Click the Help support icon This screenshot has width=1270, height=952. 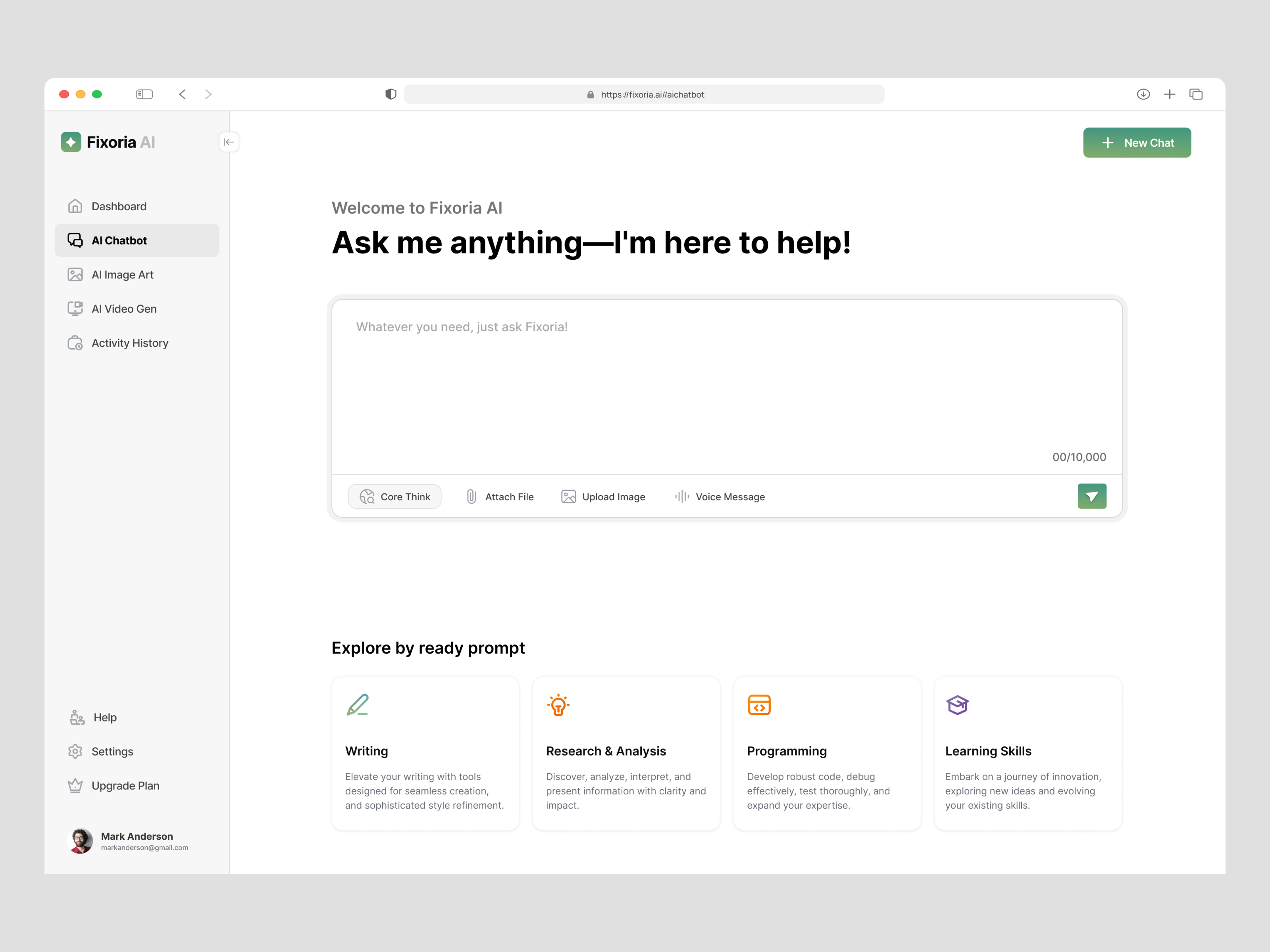point(77,717)
